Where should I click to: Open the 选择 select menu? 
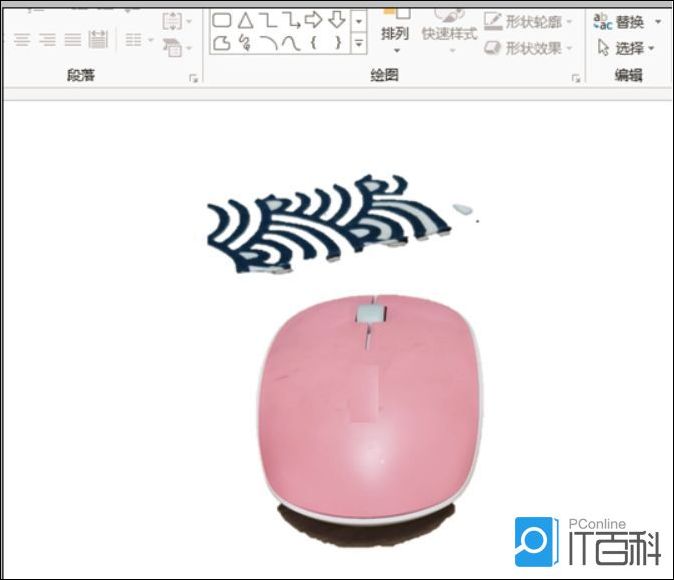(x=626, y=48)
